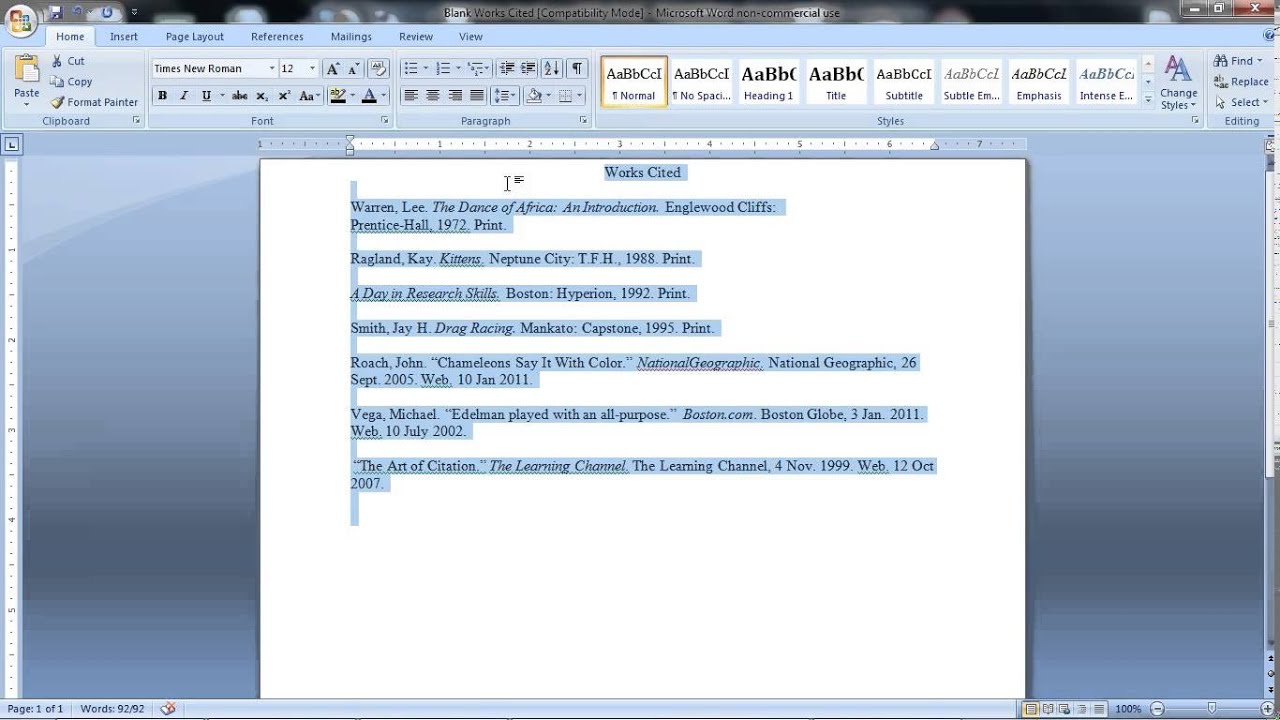Viewport: 1280px width, 720px height.
Task: Open the Clipboard pane launcher
Action: pyautogui.click(x=136, y=121)
